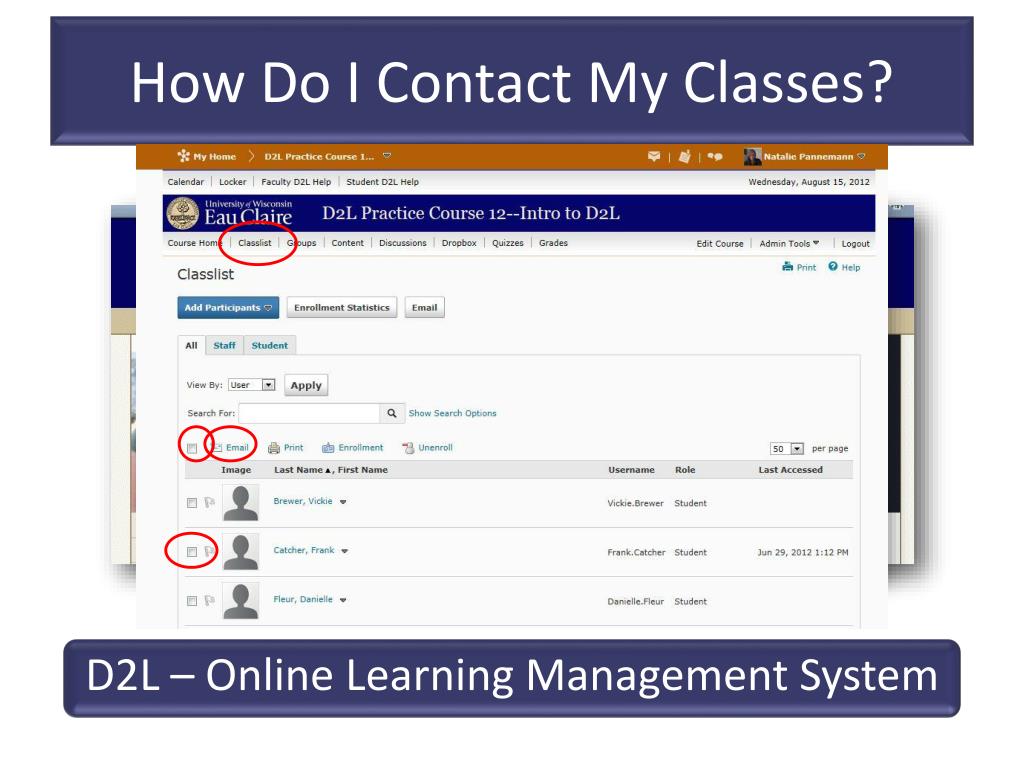The height and width of the screenshot is (768, 1024).
Task: Click Natalie Pannemann profile picture
Action: (x=752, y=157)
